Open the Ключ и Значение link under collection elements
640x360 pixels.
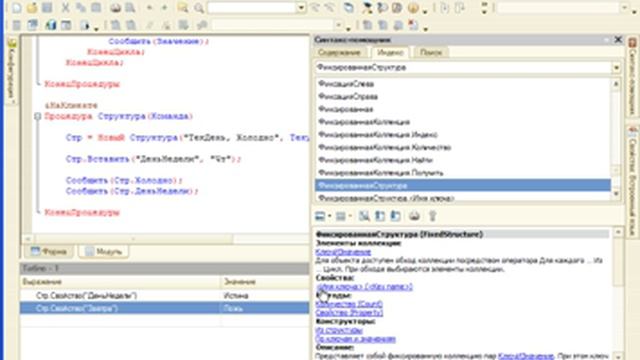point(343,252)
